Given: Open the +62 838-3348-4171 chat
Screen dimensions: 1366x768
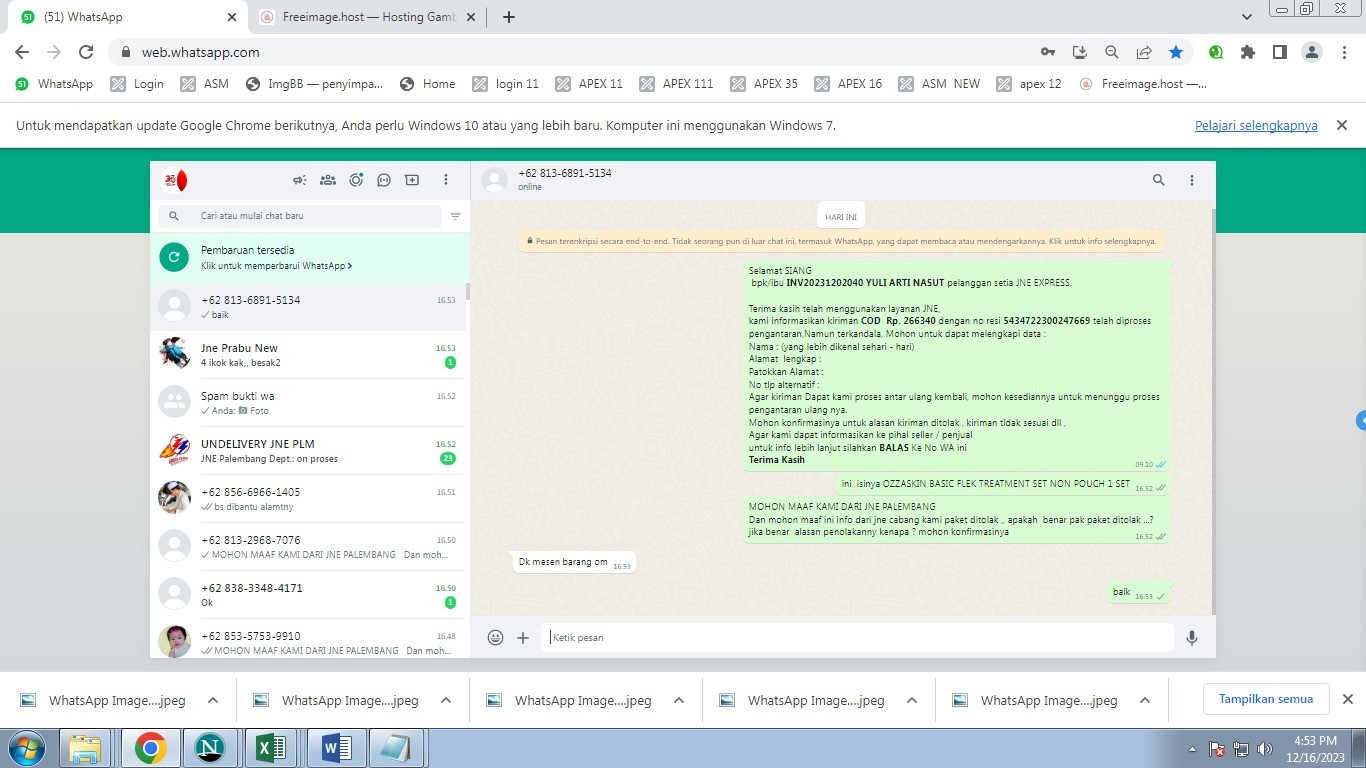Looking at the screenshot, I should point(308,595).
